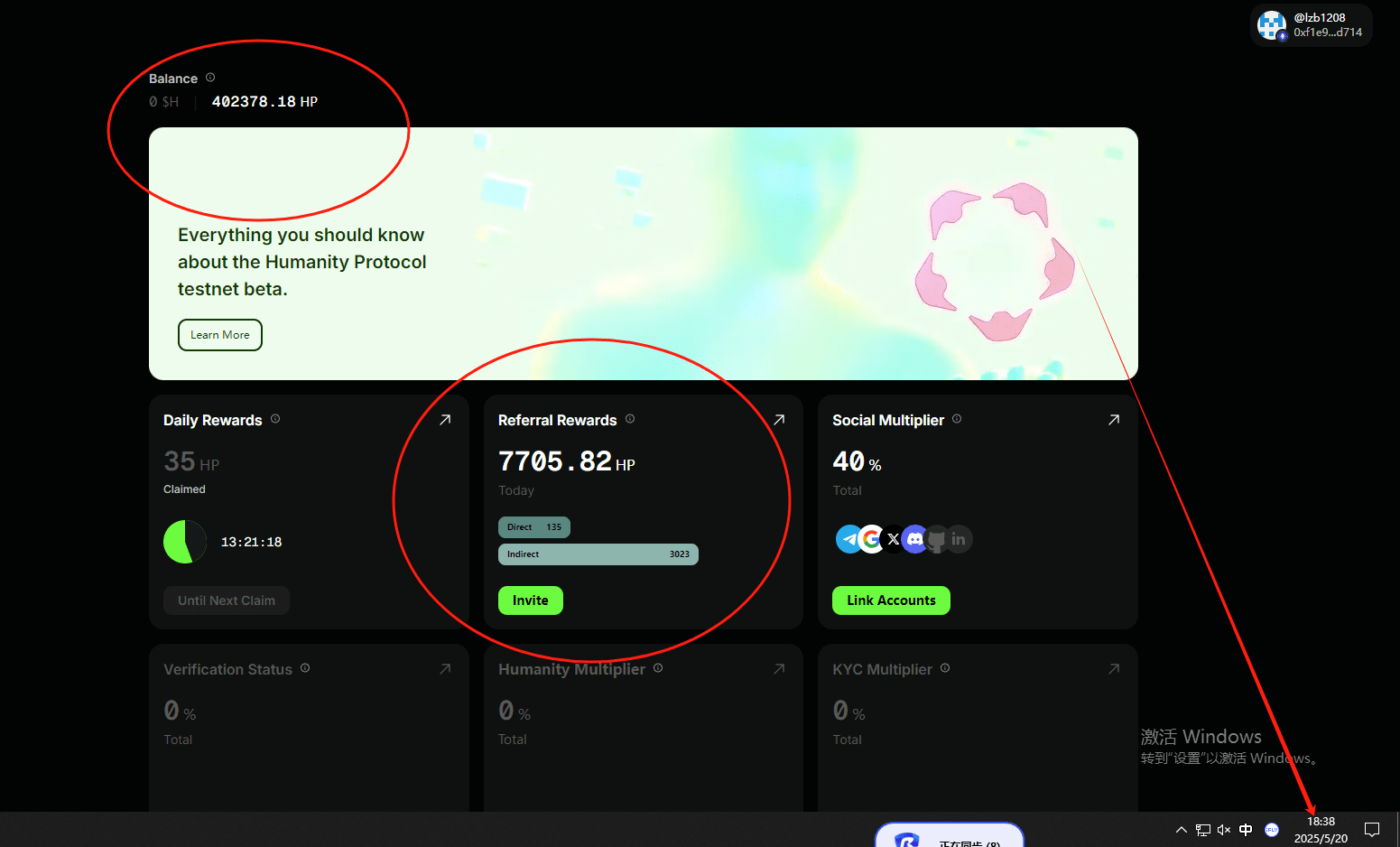
Task: Click the 40 % social multiplier value
Action: click(x=857, y=461)
